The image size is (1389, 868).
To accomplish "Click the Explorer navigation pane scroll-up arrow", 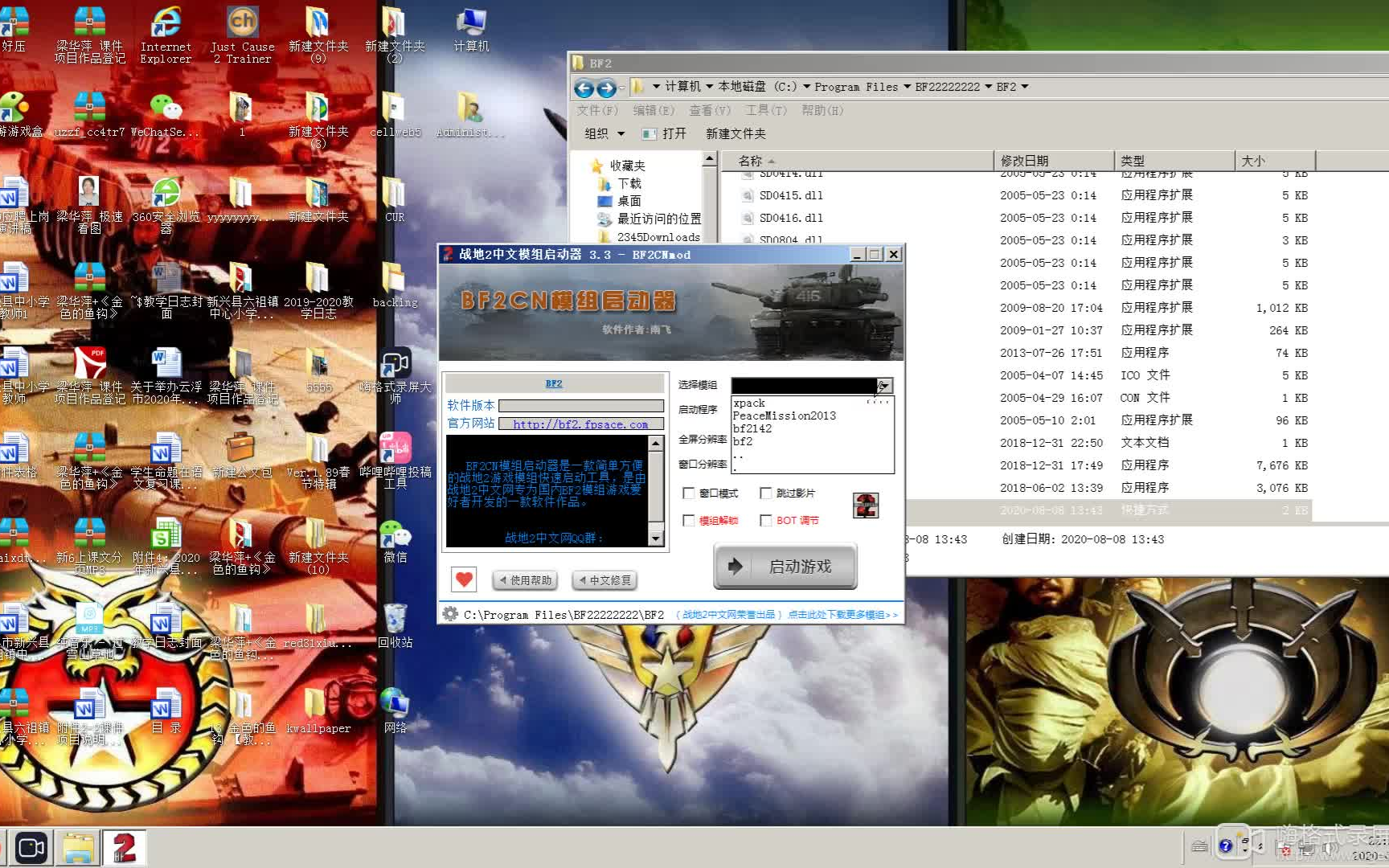I will coord(709,159).
